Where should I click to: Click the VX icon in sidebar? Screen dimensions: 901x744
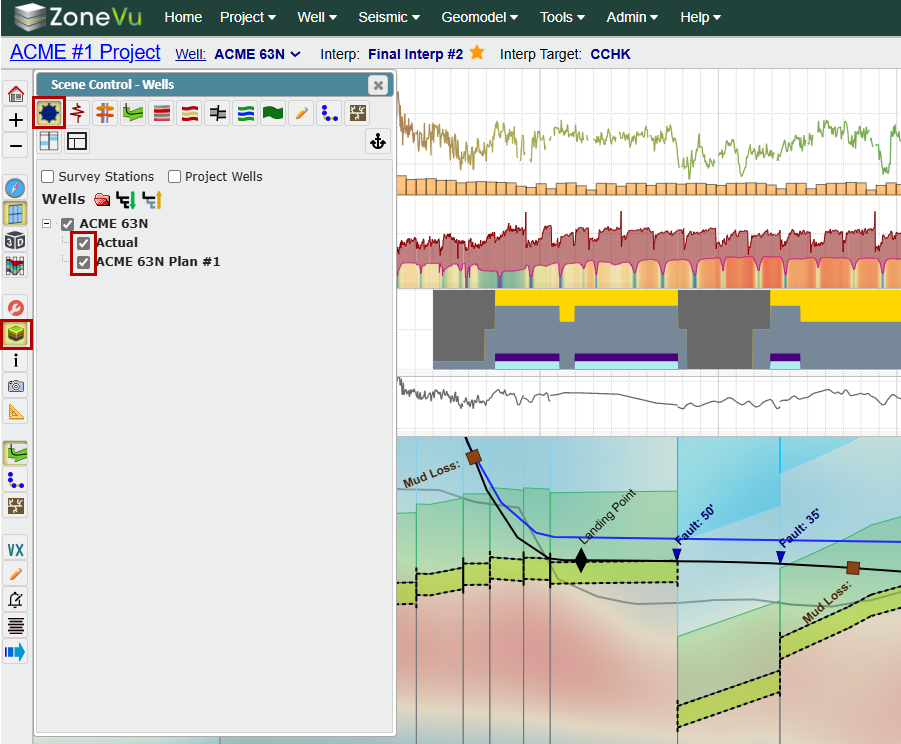pyautogui.click(x=16, y=550)
